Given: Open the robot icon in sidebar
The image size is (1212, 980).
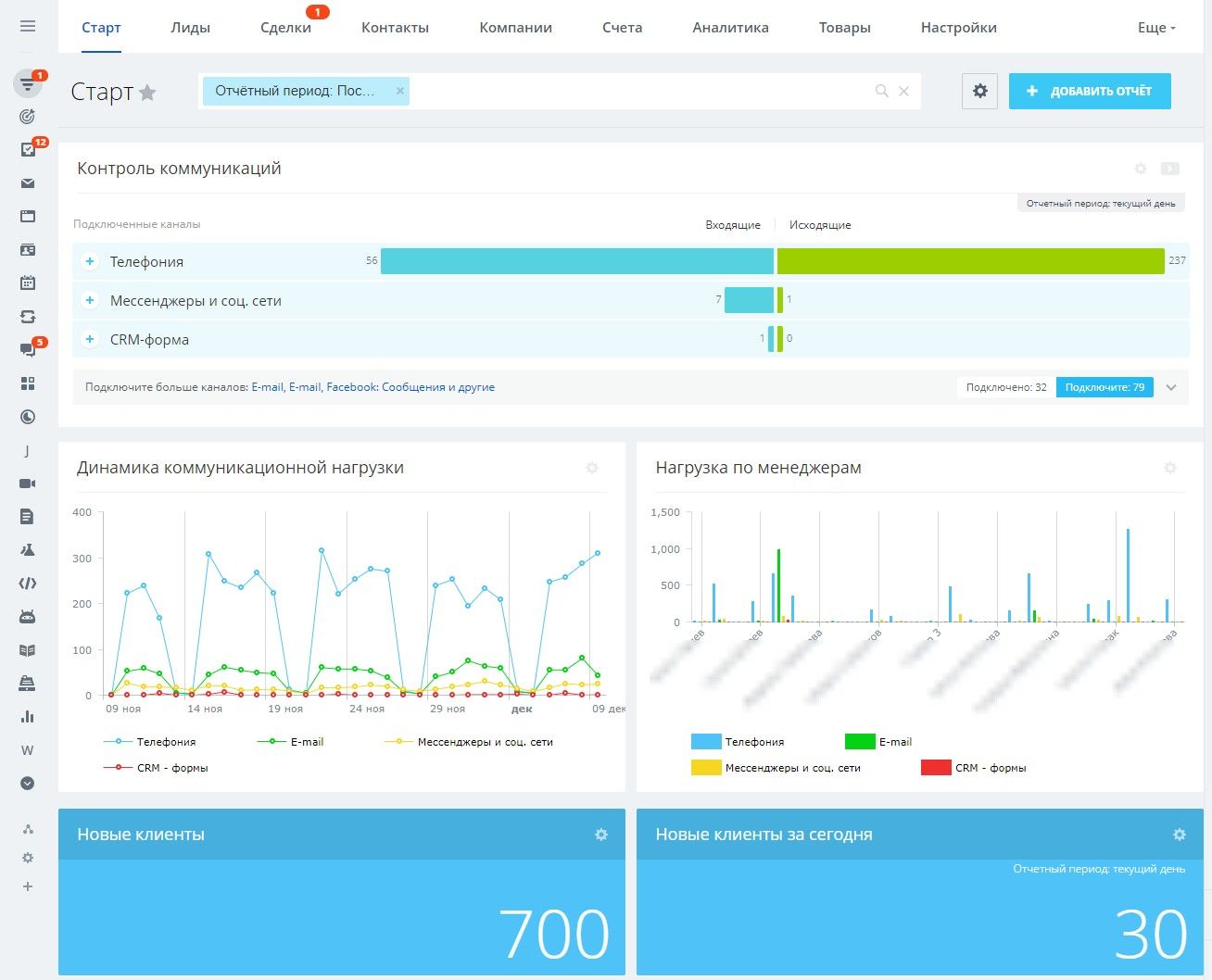Looking at the screenshot, I should (28, 617).
